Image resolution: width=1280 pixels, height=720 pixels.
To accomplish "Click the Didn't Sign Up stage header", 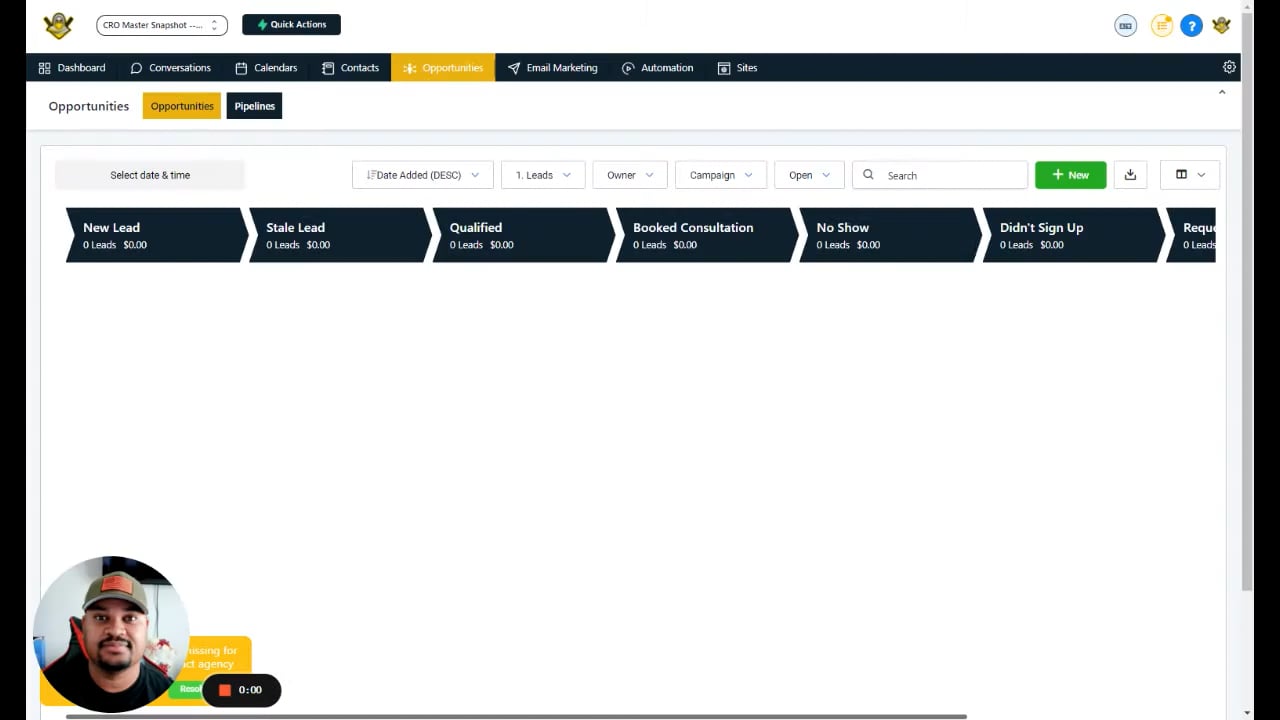I will [x=1073, y=235].
